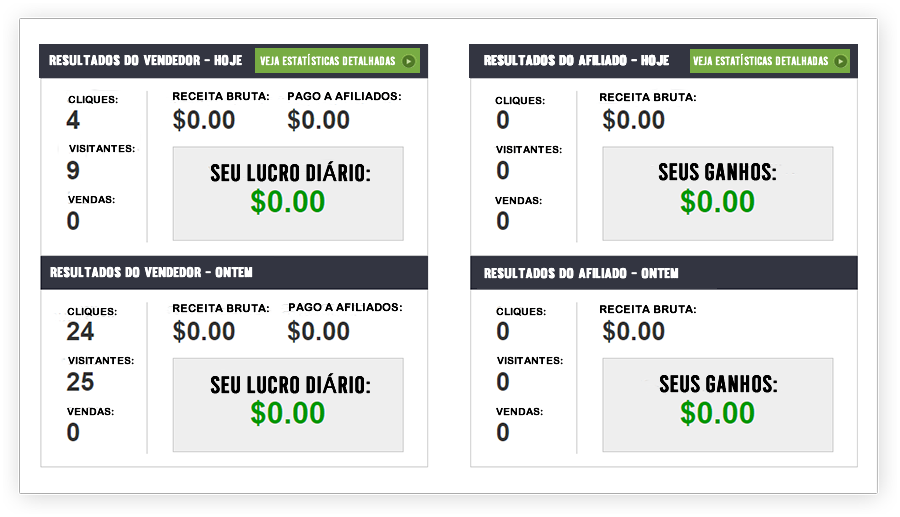Click yesterday's affiliate 'Seus Ganhos' box
Viewport: 900px width, 517px height.
[x=717, y=405]
